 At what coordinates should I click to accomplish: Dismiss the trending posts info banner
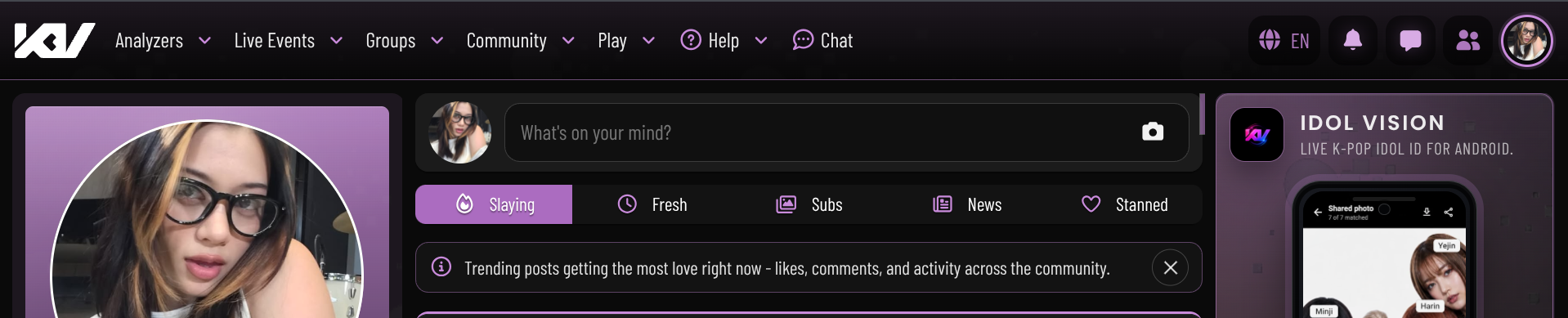click(1170, 267)
